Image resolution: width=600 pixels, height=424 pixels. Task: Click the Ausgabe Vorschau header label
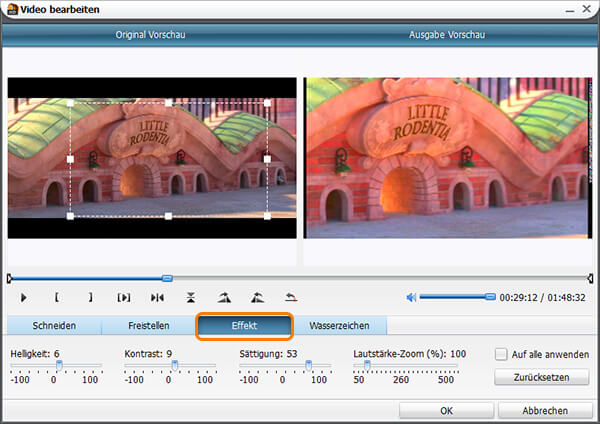447,35
